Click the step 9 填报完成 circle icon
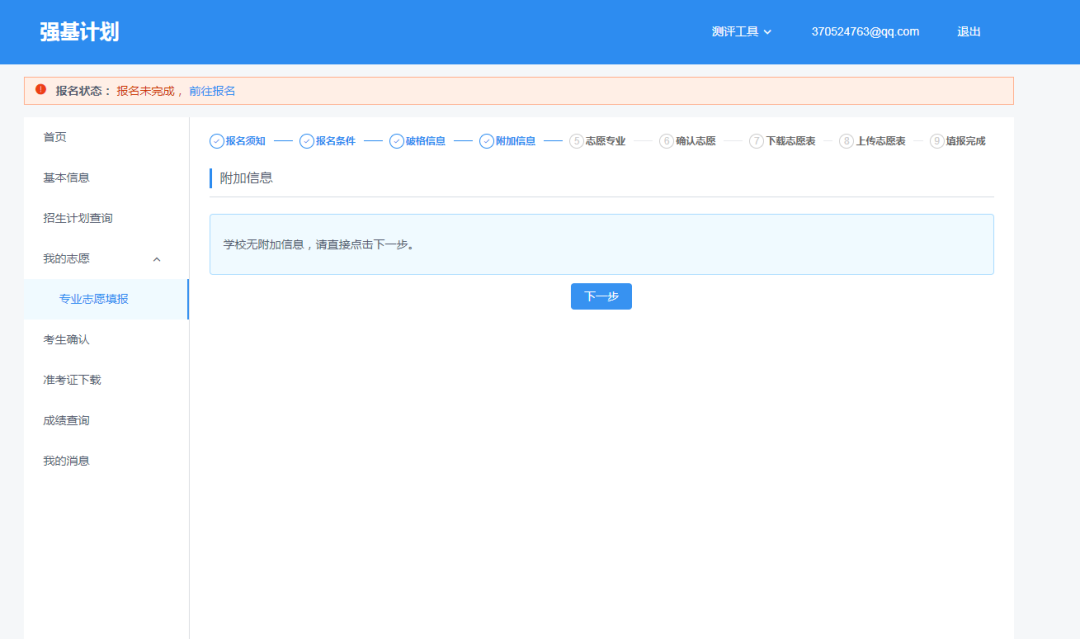 click(935, 140)
